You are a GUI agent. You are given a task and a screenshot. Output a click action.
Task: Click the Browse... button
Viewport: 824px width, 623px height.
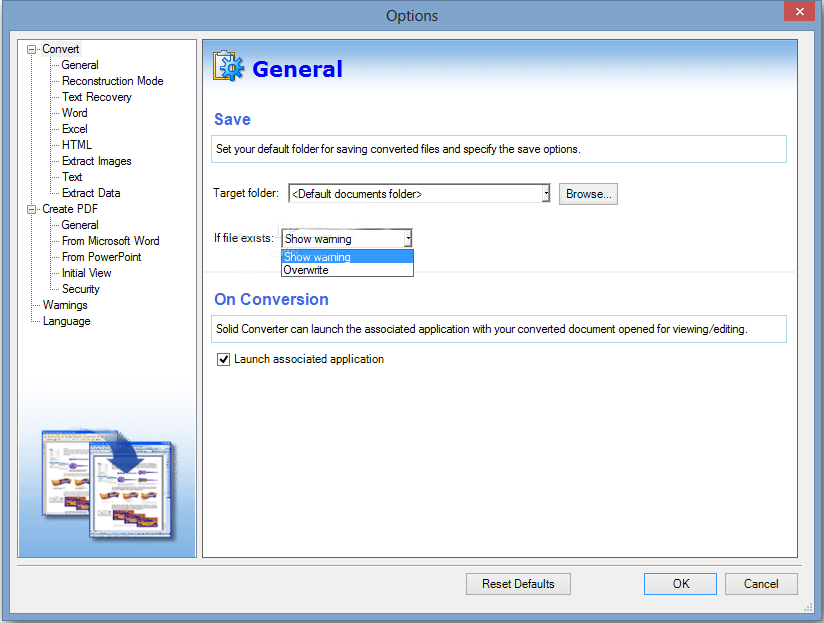click(588, 194)
